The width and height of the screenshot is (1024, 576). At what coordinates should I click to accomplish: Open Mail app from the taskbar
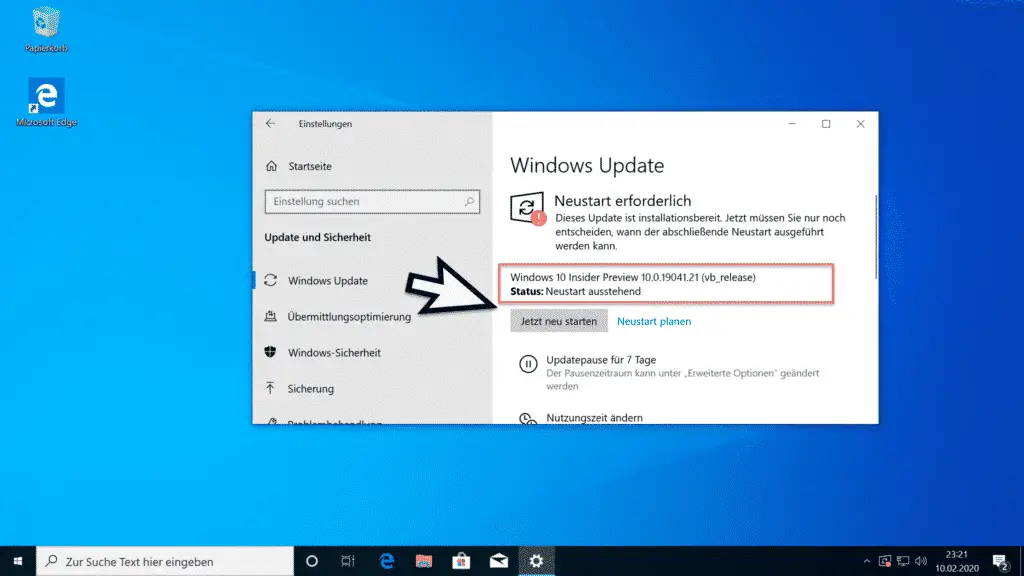499,562
